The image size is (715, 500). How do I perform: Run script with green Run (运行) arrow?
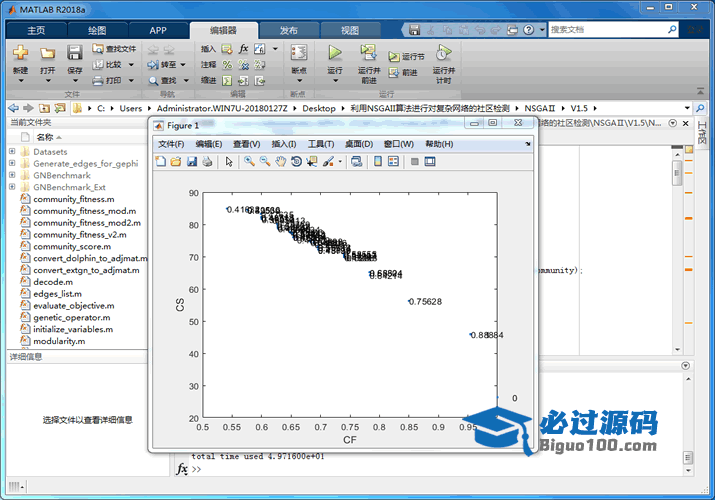tap(335, 53)
